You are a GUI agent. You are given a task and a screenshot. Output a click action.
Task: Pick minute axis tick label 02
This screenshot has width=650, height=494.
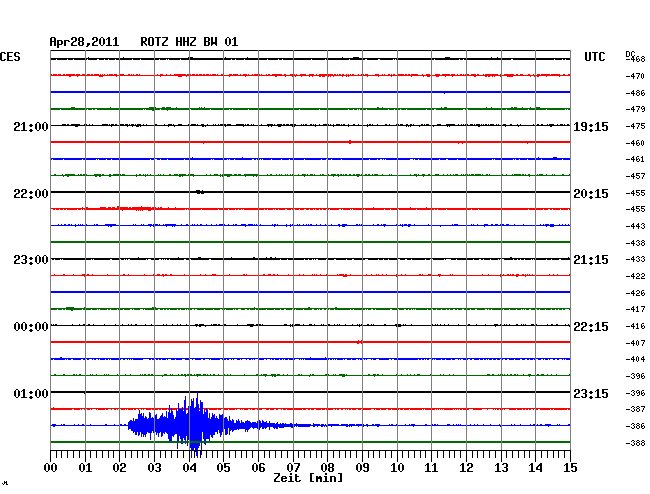point(119,468)
